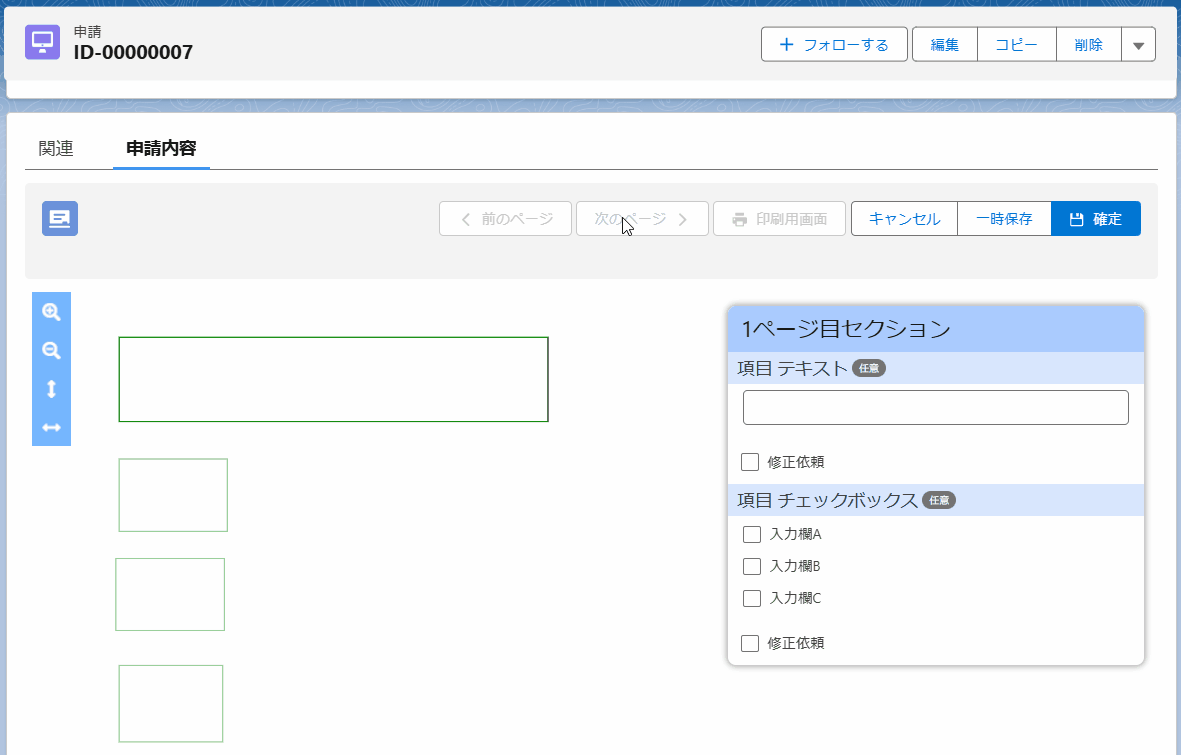
Task: Open the 印刷用画面 print view
Action: coord(779,219)
